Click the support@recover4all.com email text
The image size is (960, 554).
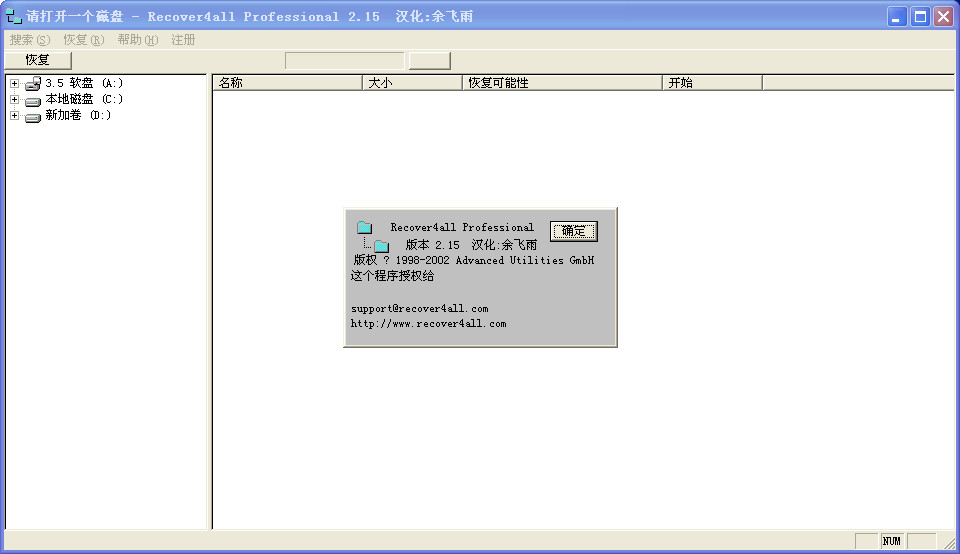tap(419, 309)
